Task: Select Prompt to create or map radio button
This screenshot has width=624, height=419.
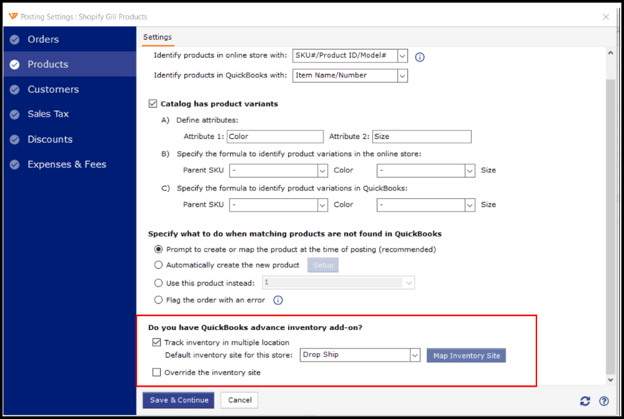Action: [x=158, y=249]
